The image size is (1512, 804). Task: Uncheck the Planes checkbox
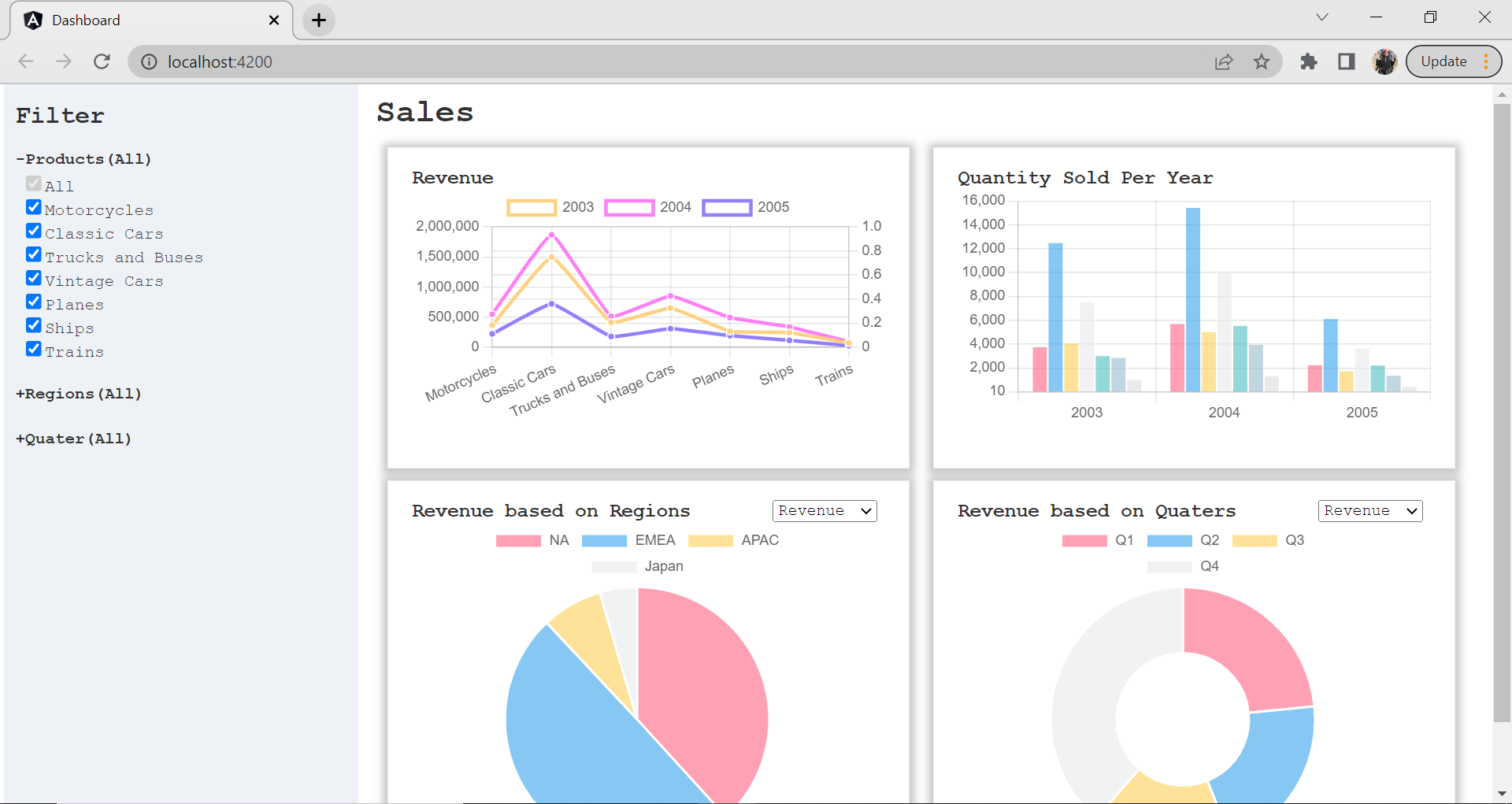coord(33,302)
